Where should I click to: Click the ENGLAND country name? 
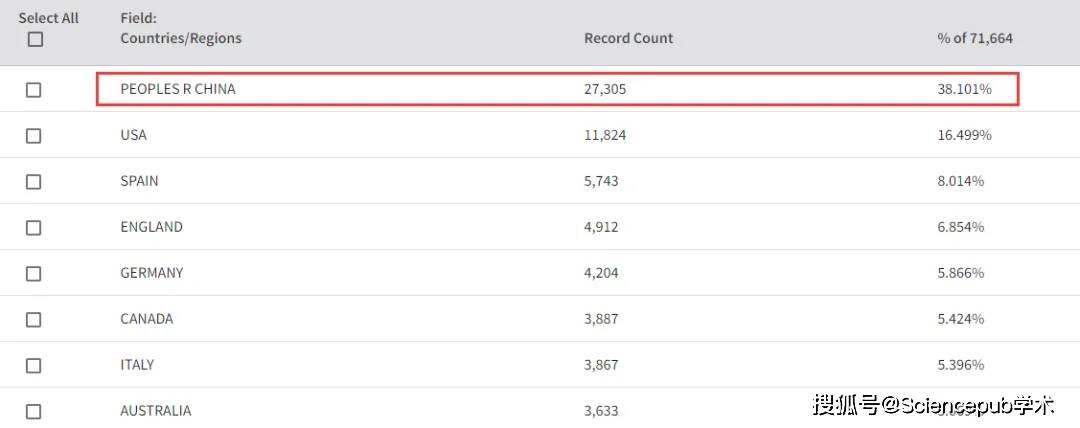[x=151, y=227]
